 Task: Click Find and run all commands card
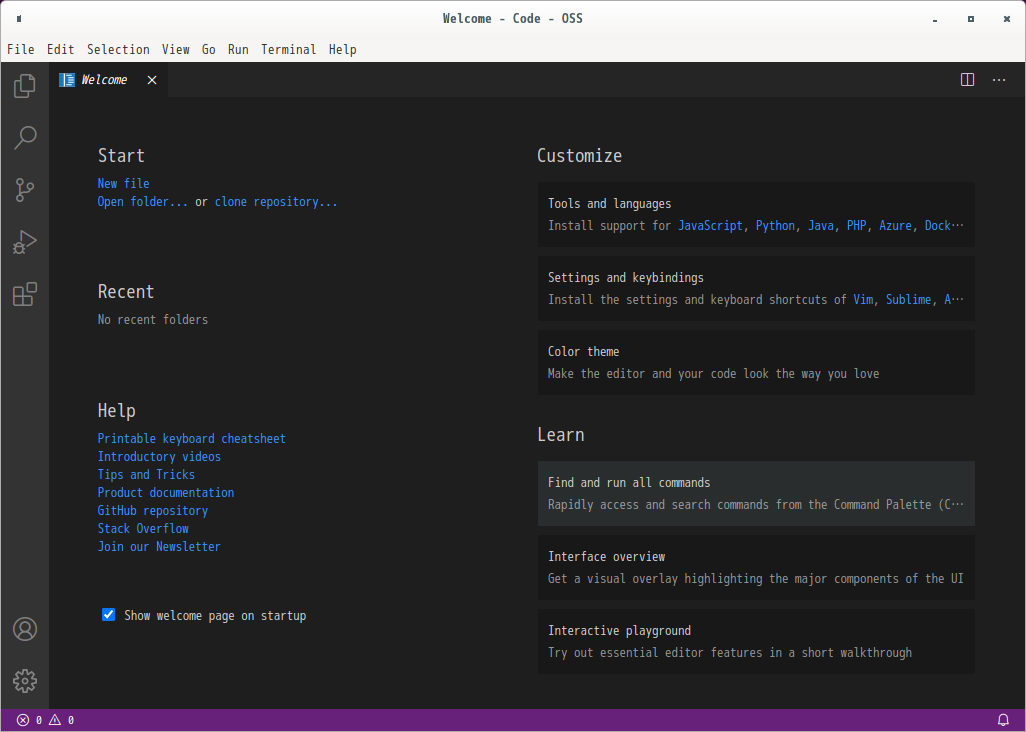tap(756, 493)
